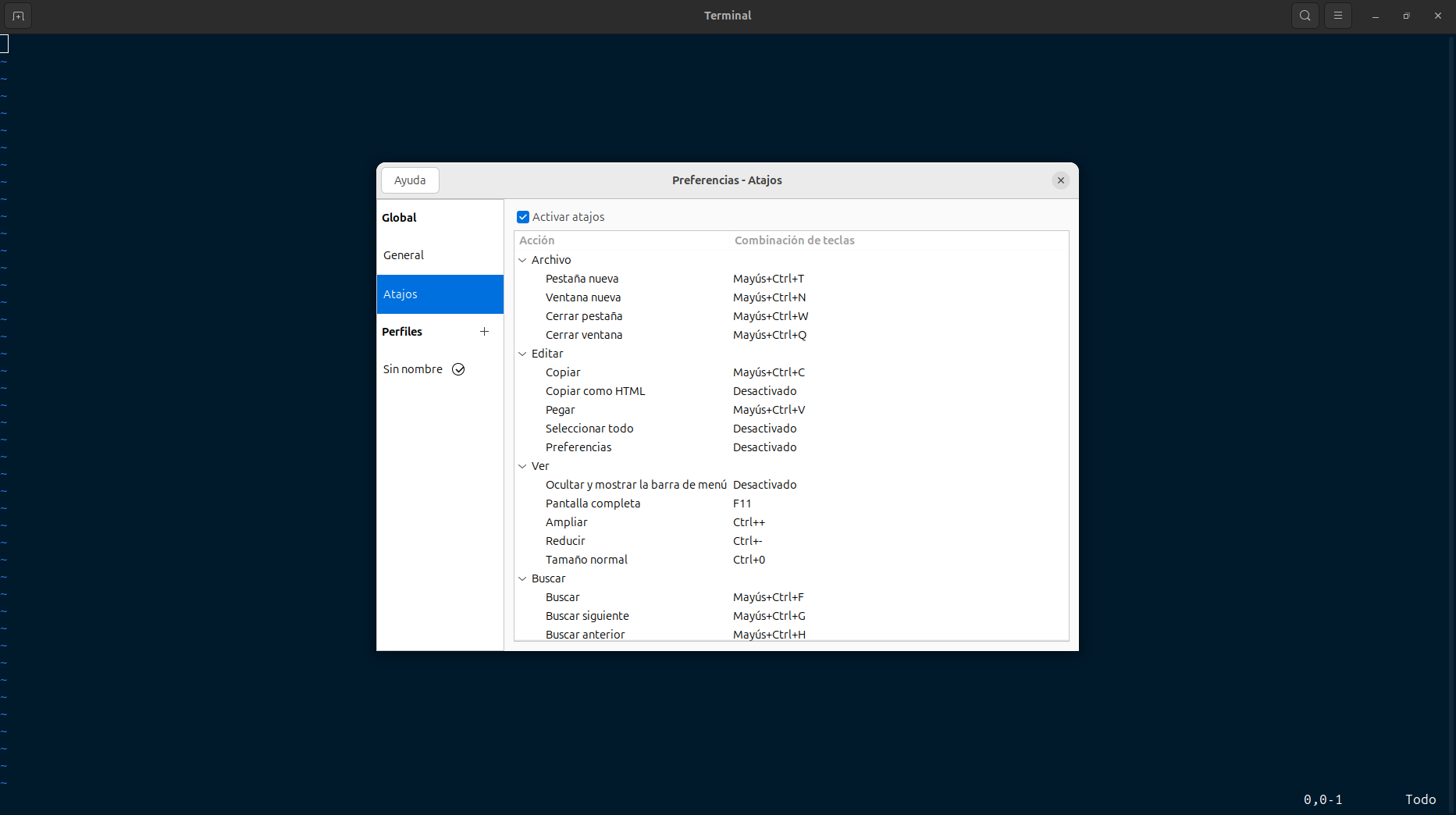Image resolution: width=1456 pixels, height=815 pixels.
Task: Toggle the Activar atajos checkbox
Action: [x=523, y=217]
